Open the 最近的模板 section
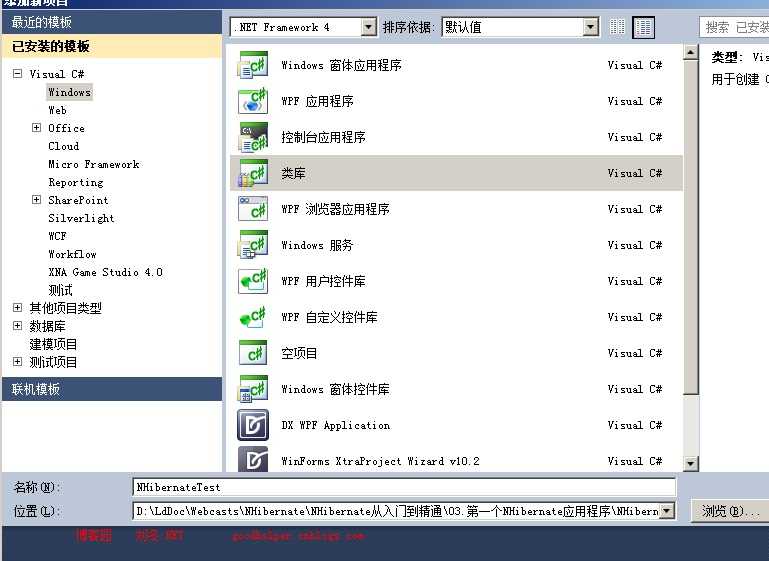The width and height of the screenshot is (769, 561). (112, 22)
